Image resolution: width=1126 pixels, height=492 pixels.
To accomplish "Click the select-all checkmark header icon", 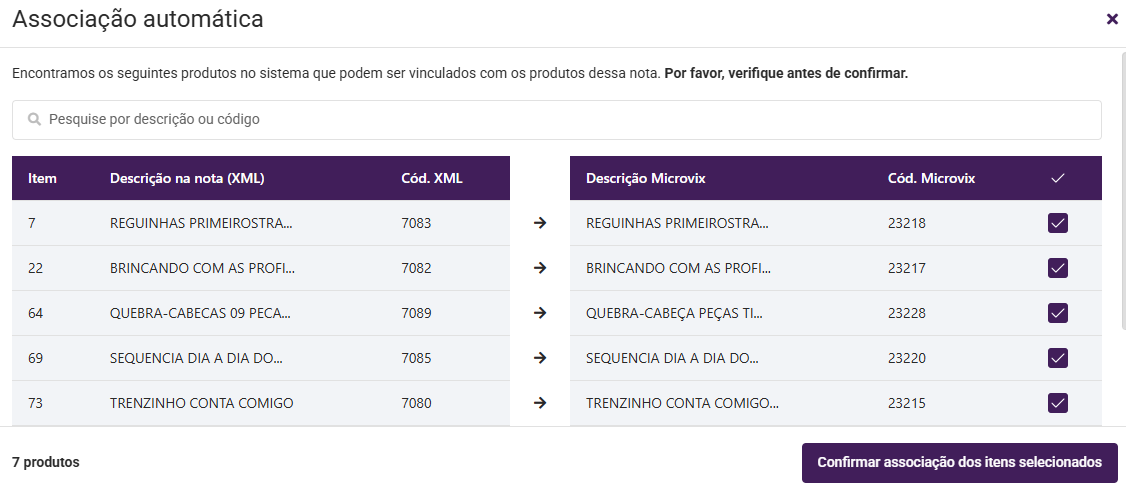I will coord(1058,178).
